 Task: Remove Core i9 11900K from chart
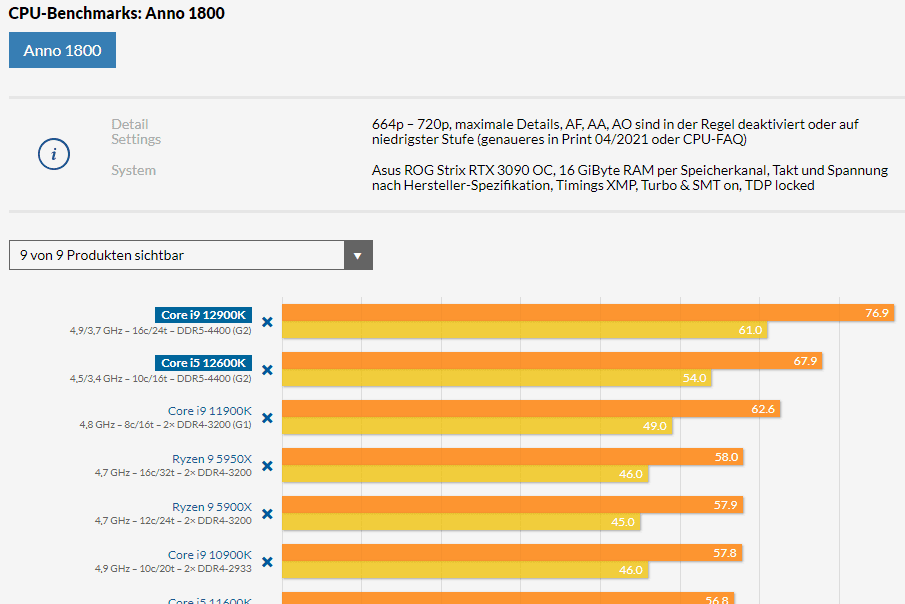click(x=267, y=418)
